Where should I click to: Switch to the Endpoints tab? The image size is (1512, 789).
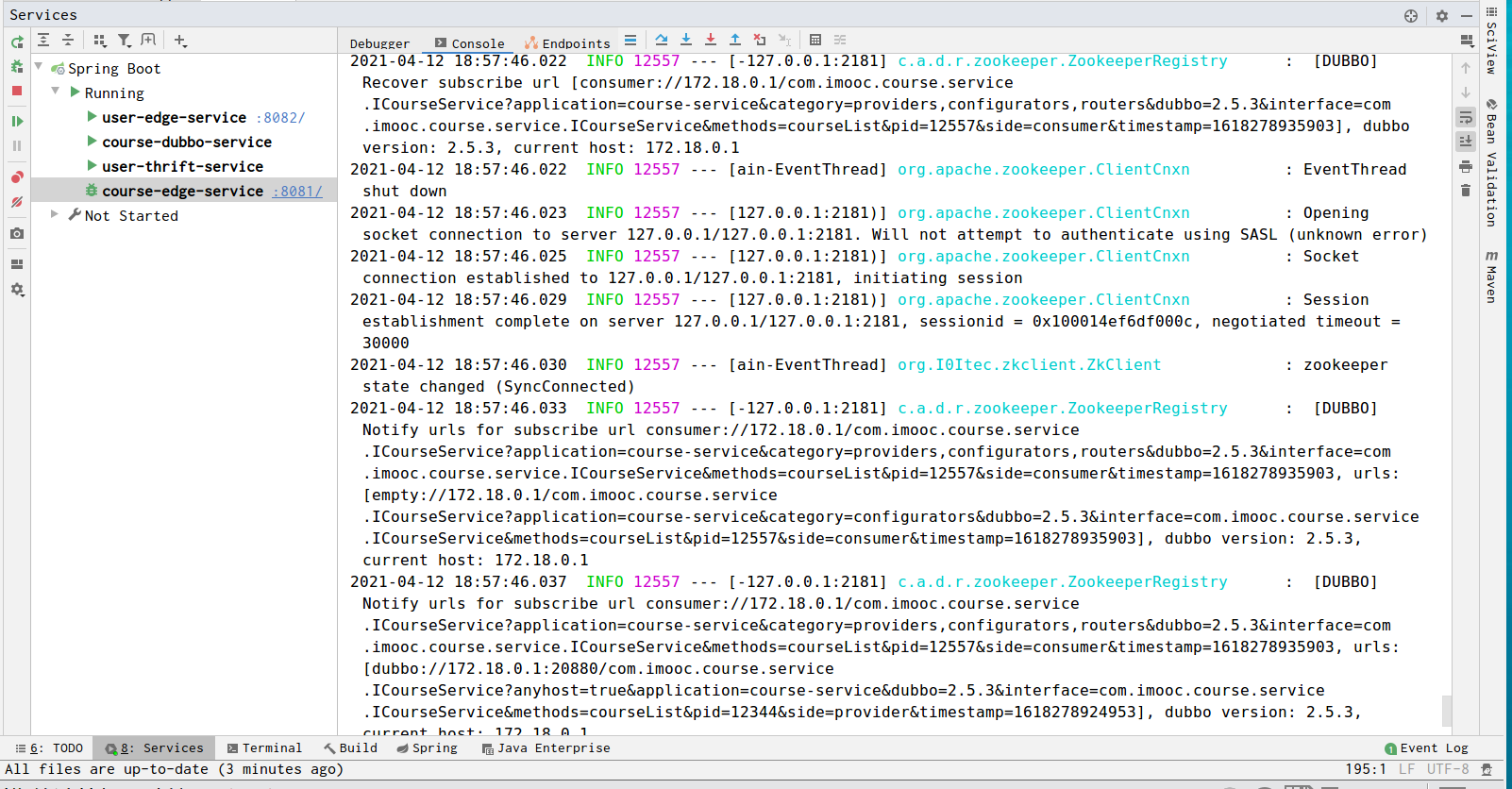click(x=568, y=43)
